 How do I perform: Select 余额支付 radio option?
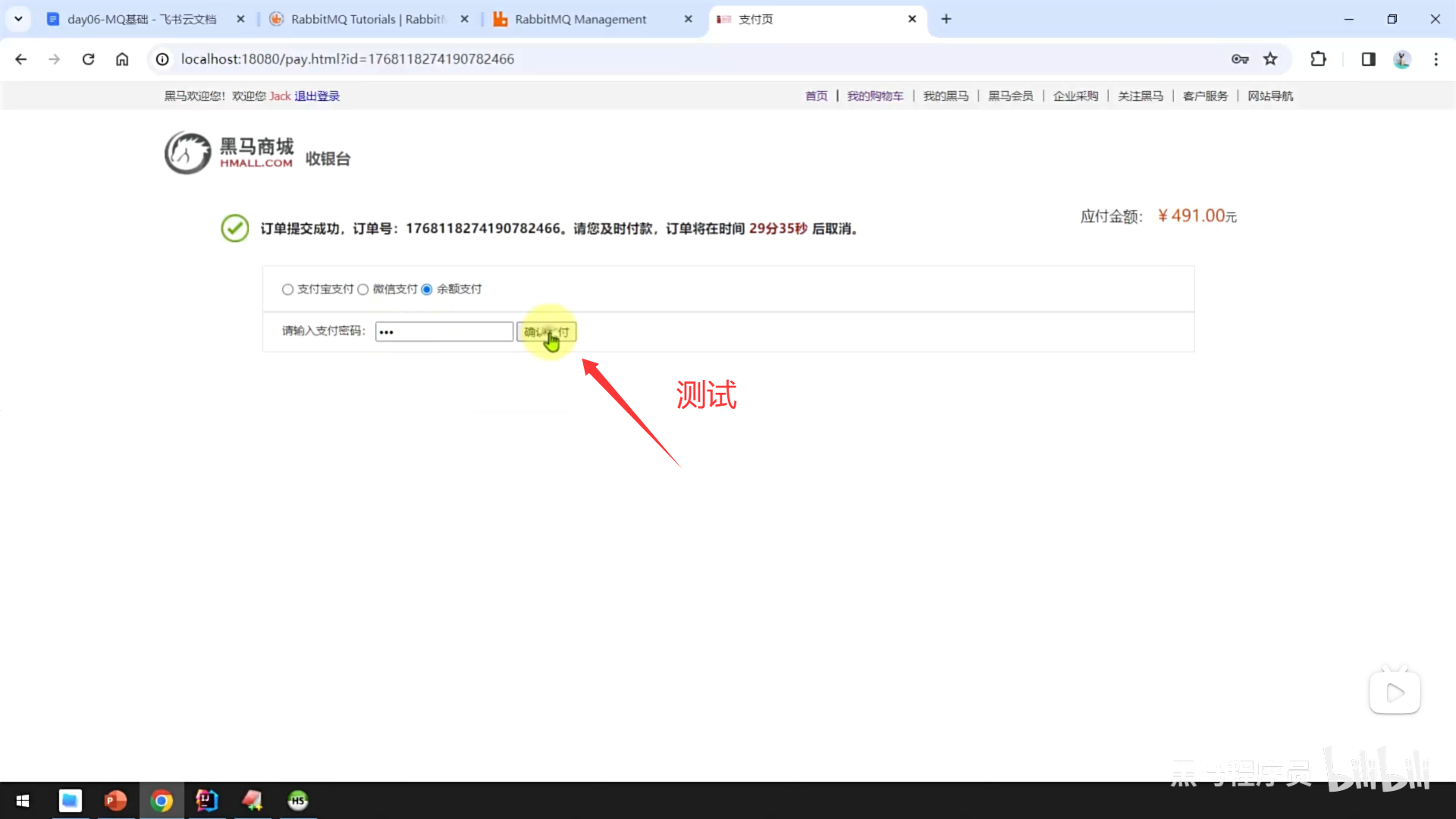(427, 290)
